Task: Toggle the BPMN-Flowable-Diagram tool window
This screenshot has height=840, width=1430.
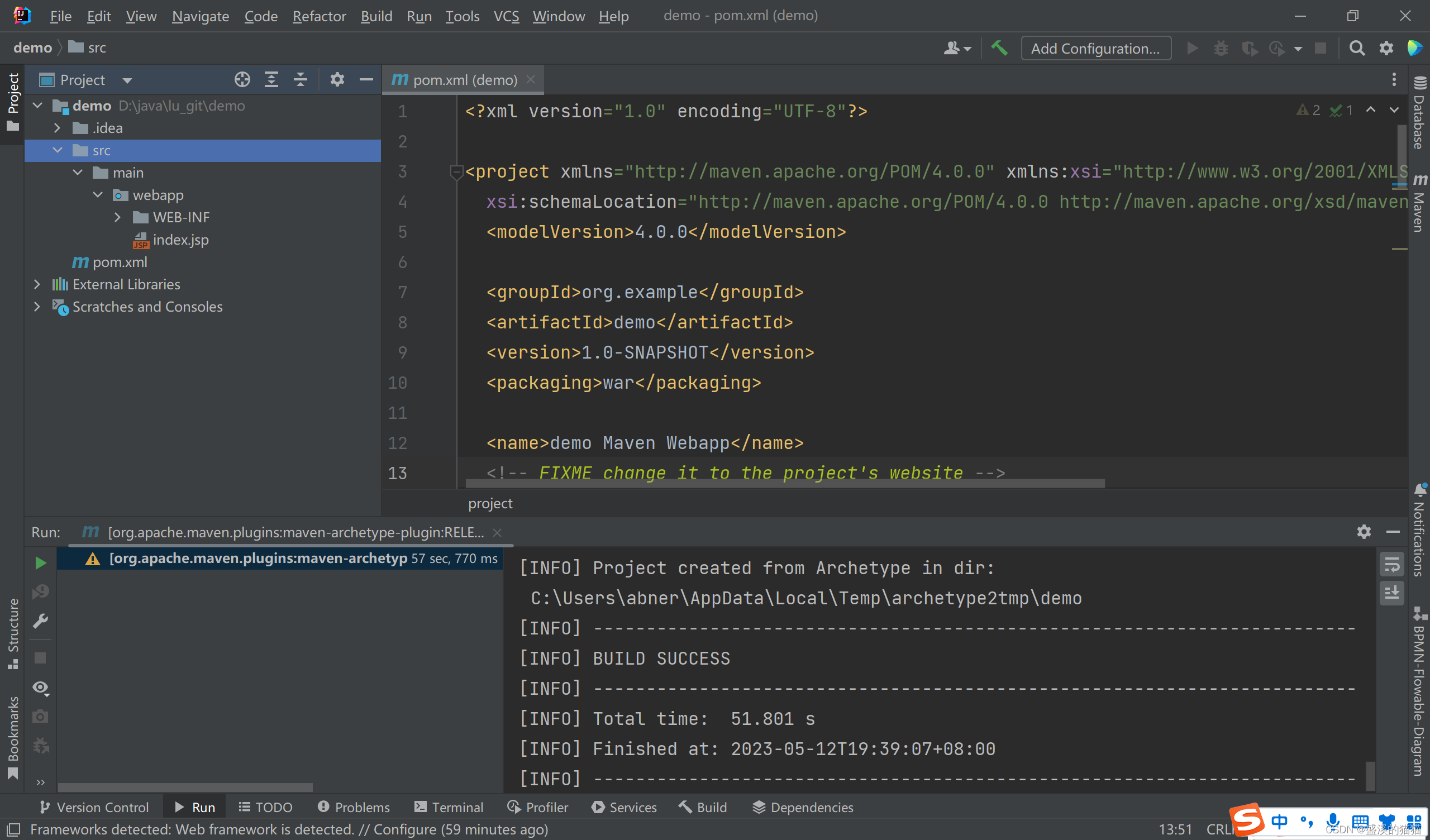Action: tap(1419, 691)
